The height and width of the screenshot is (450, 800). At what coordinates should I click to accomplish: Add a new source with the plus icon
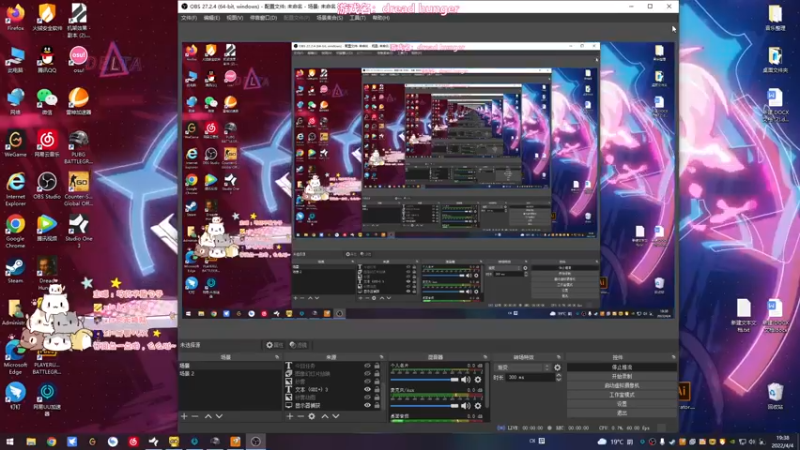tap(290, 416)
